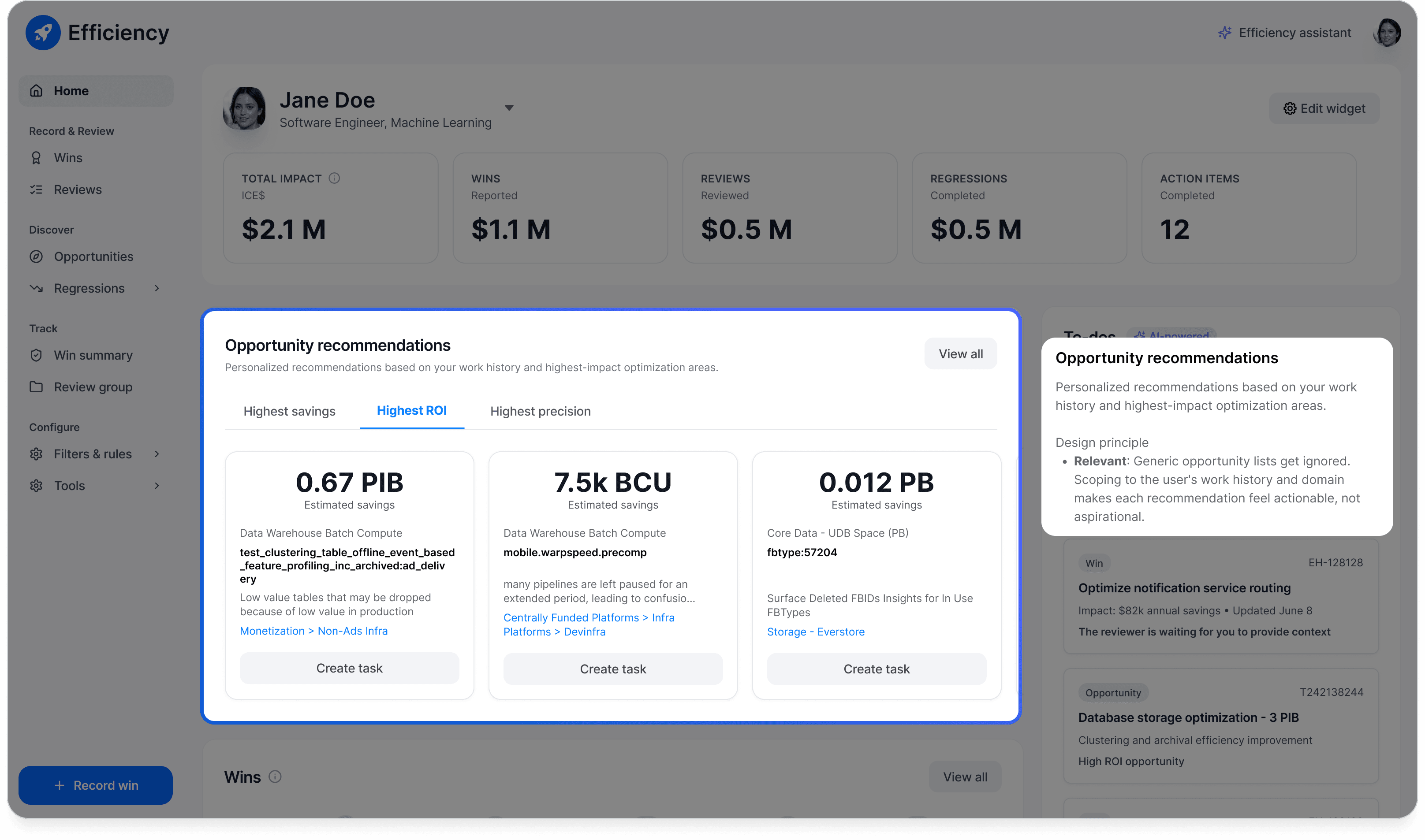This screenshot has width=1425, height=840.
Task: Open the Monetization > Non-Ads Infra link
Action: [313, 631]
